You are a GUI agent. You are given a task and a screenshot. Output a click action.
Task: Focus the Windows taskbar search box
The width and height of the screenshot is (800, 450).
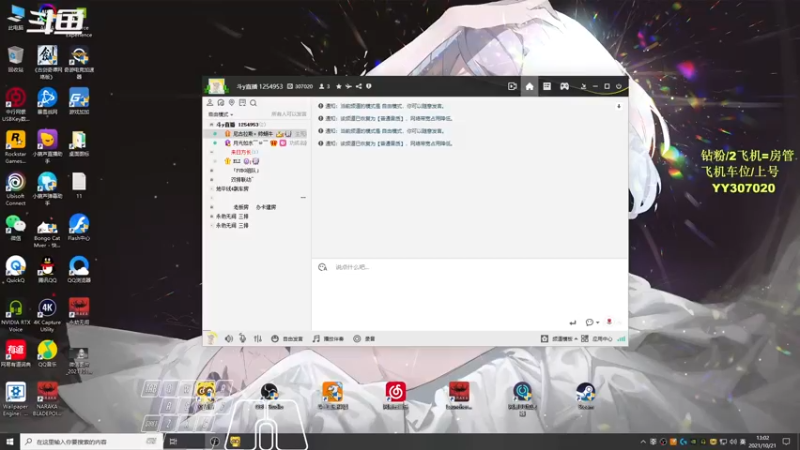pyautogui.click(x=91, y=441)
